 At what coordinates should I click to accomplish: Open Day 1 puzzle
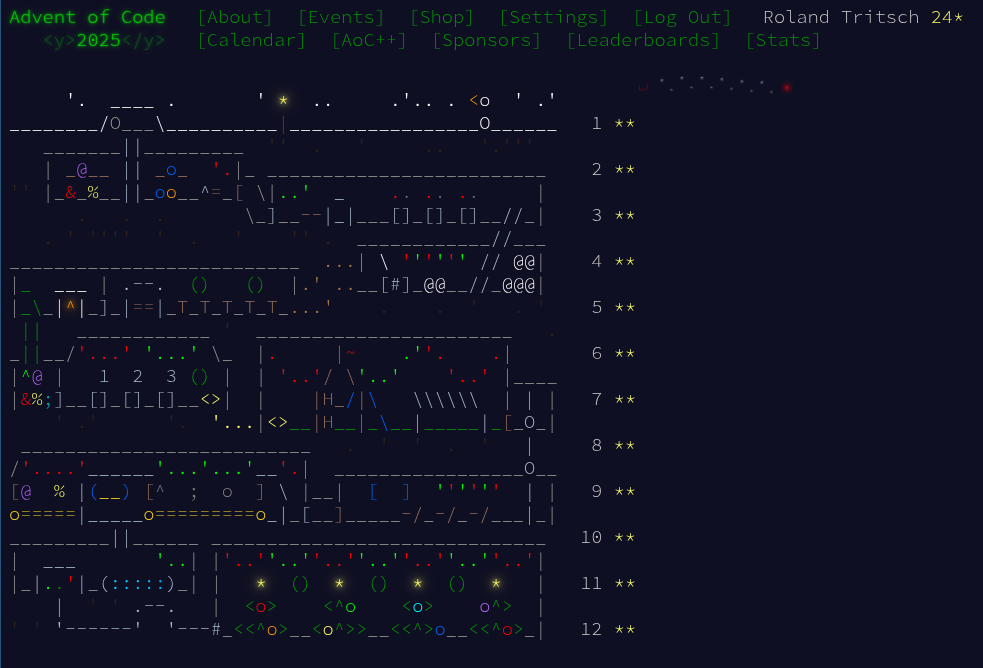[x=597, y=123]
